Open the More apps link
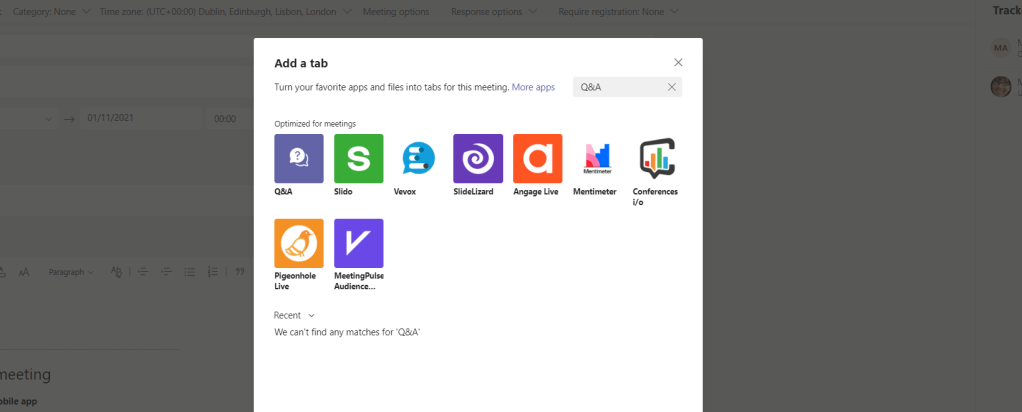Screen dimensions: 1022x412 [533, 88]
